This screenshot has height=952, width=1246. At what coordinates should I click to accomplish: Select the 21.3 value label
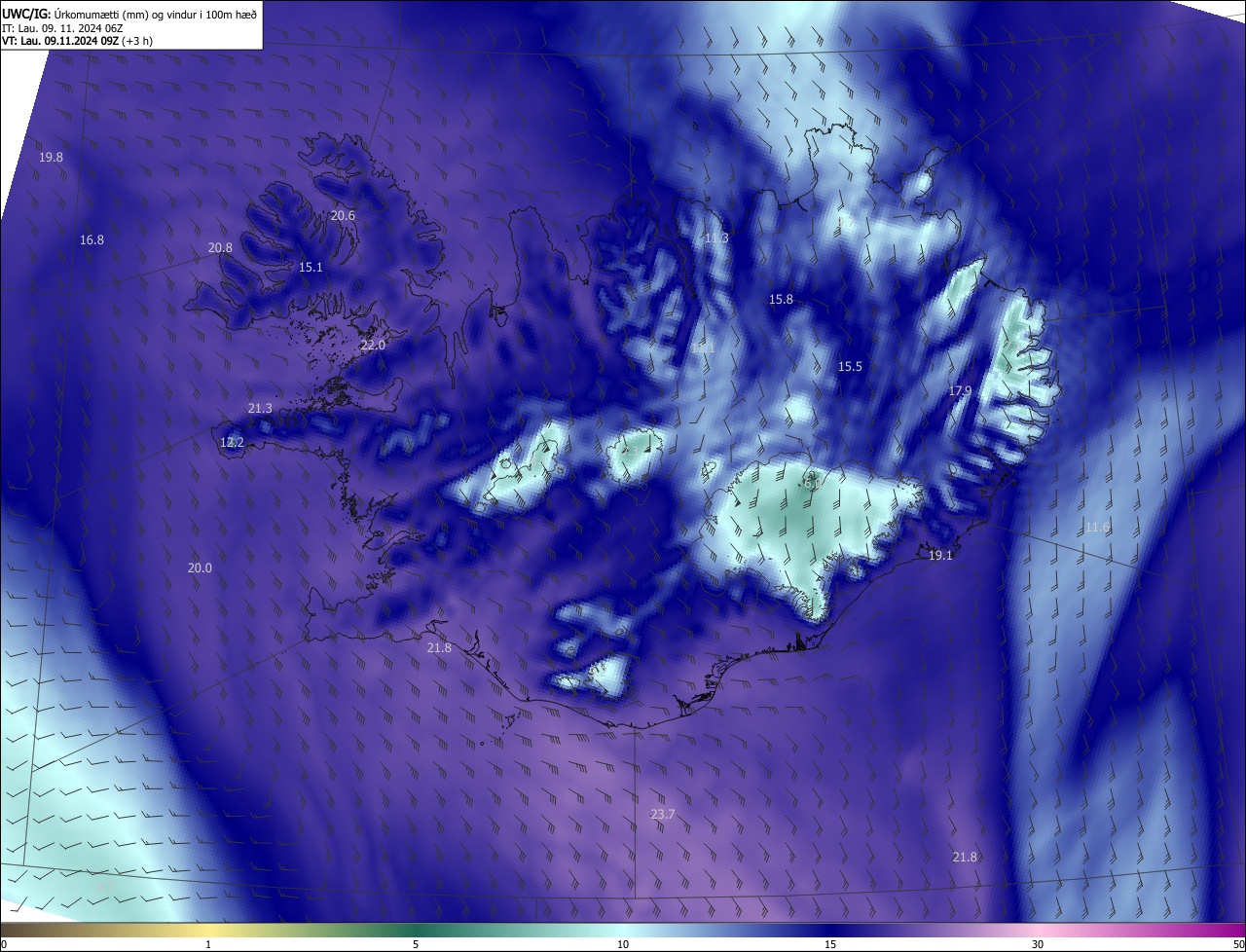260,409
